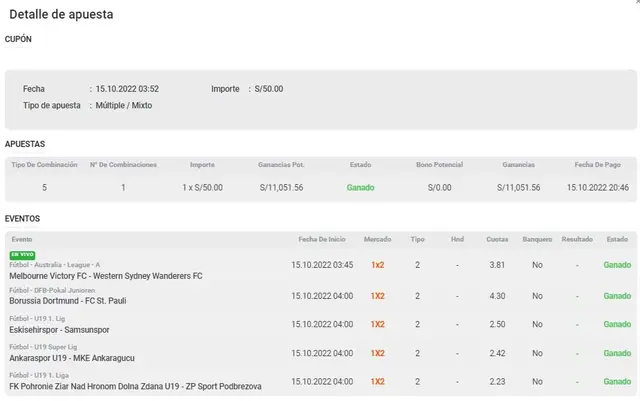Click the Fecha De Pago column header
Viewport: 640px width, 401px height.
pyautogui.click(x=597, y=164)
